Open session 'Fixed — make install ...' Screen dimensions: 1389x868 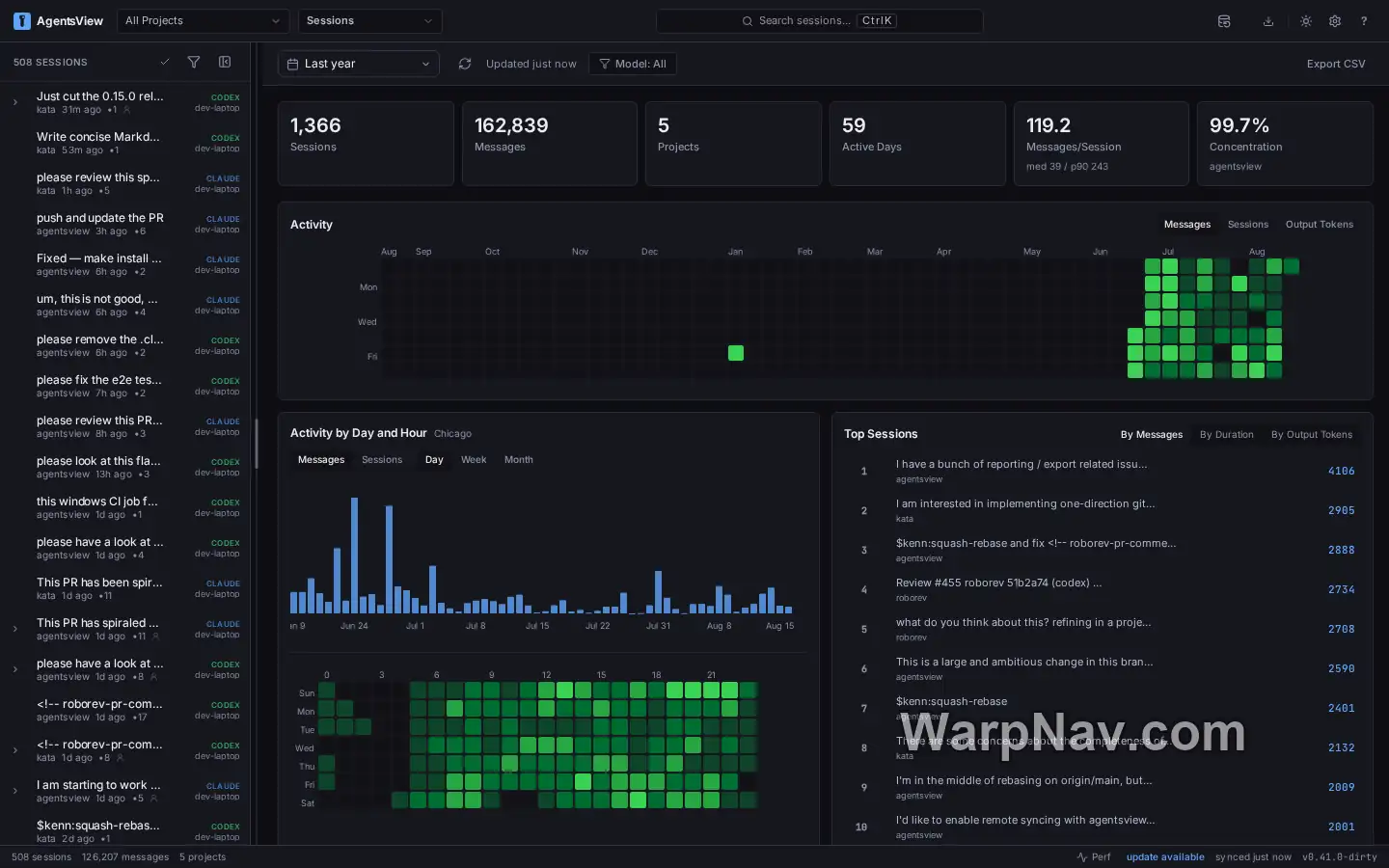tap(126, 264)
